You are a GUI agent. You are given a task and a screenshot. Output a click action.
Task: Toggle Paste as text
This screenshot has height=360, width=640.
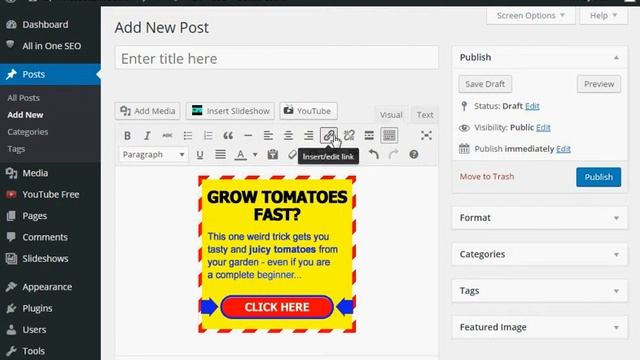point(273,155)
